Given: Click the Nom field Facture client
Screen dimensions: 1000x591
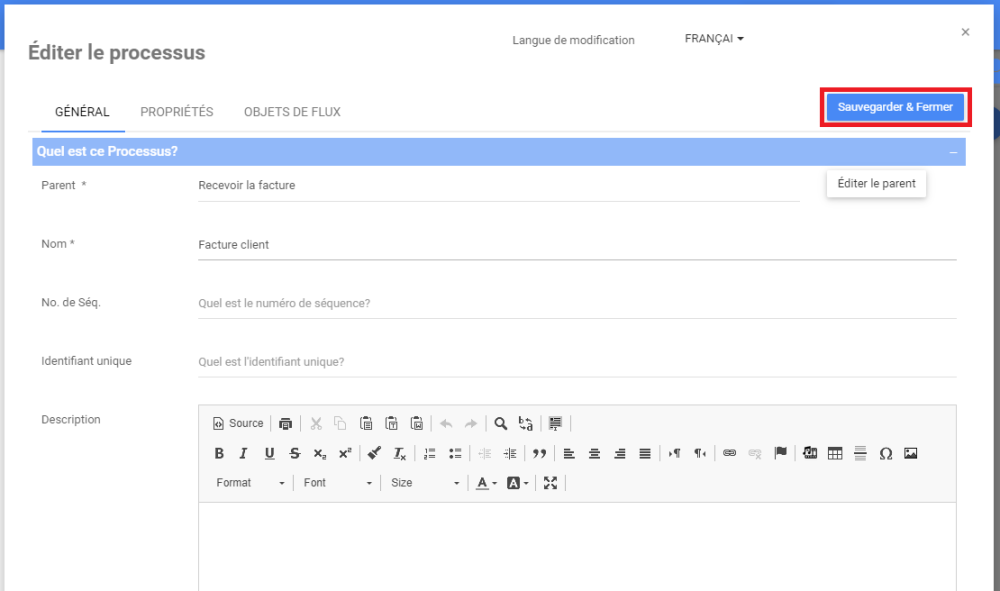Looking at the screenshot, I should pyautogui.click(x=577, y=245).
